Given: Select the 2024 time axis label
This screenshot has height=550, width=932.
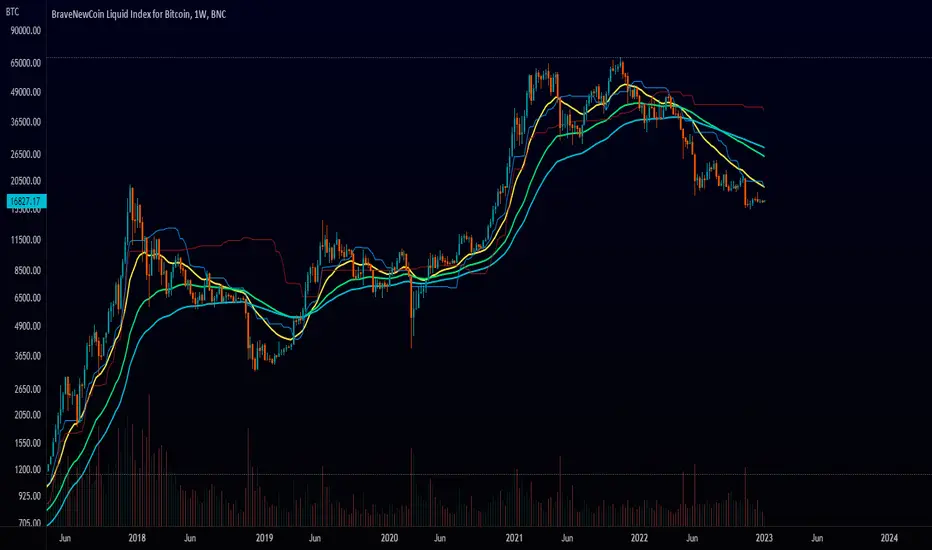Looking at the screenshot, I should 889,538.
